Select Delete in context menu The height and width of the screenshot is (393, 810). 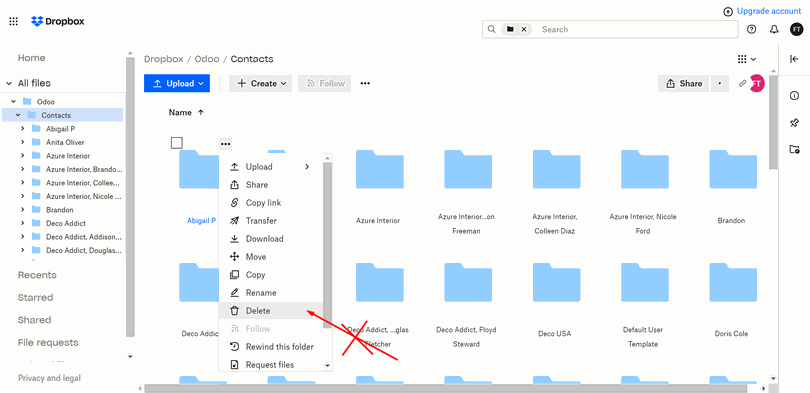pos(271,311)
